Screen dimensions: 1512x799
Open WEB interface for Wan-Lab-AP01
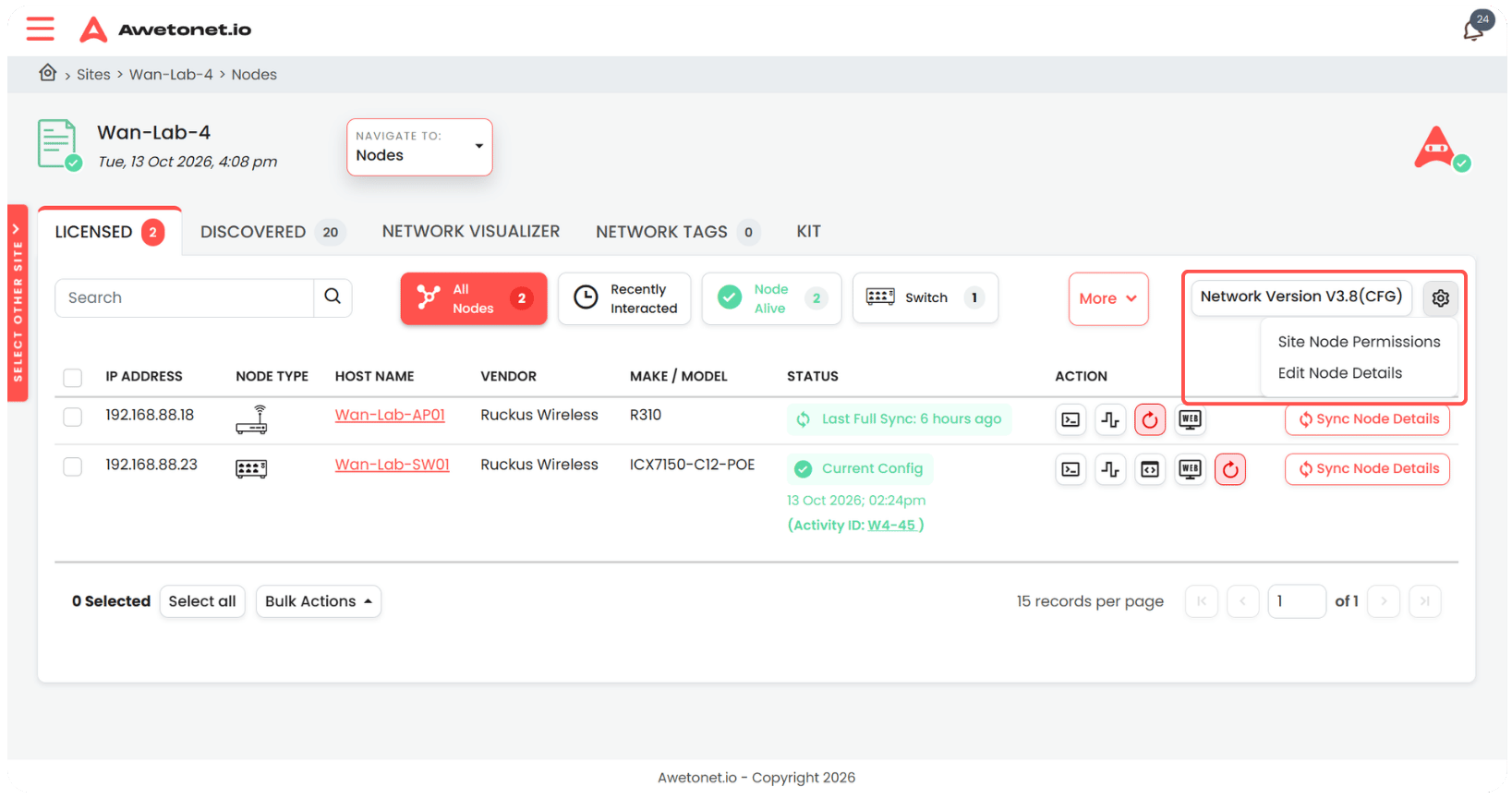pos(1191,419)
